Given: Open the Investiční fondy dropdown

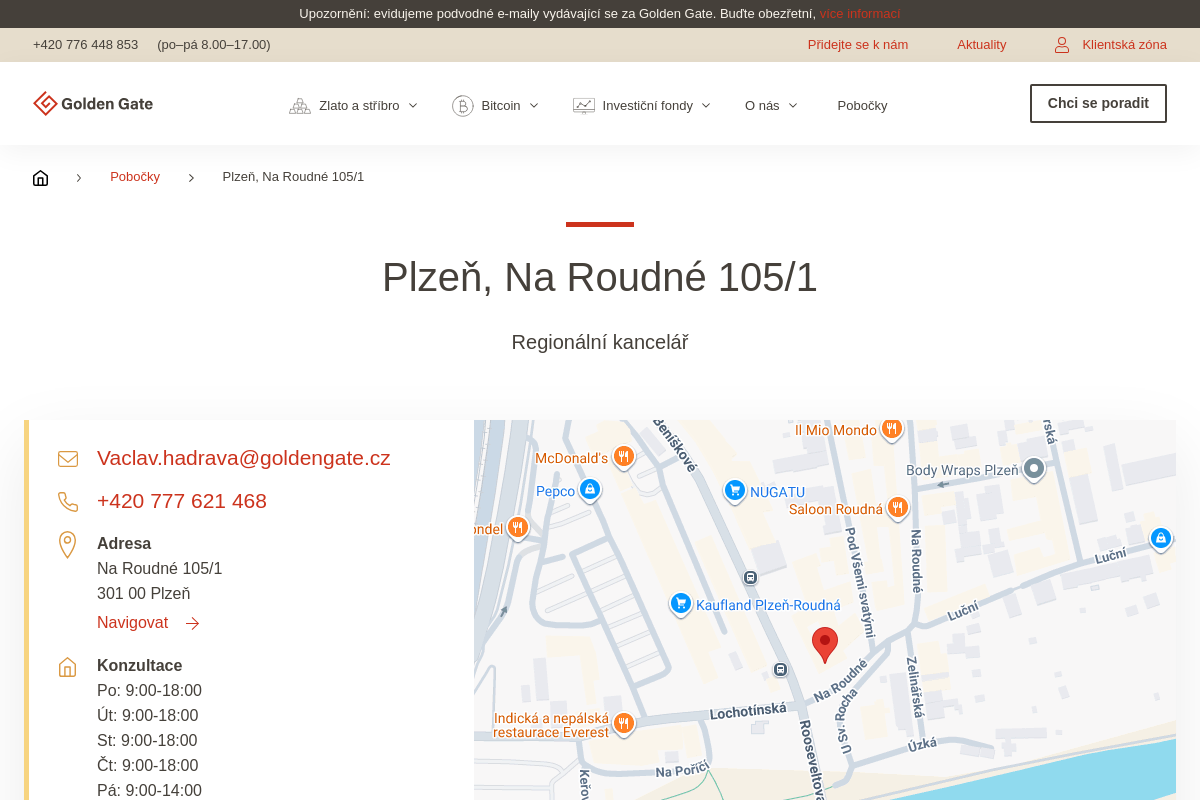Looking at the screenshot, I should (x=642, y=106).
